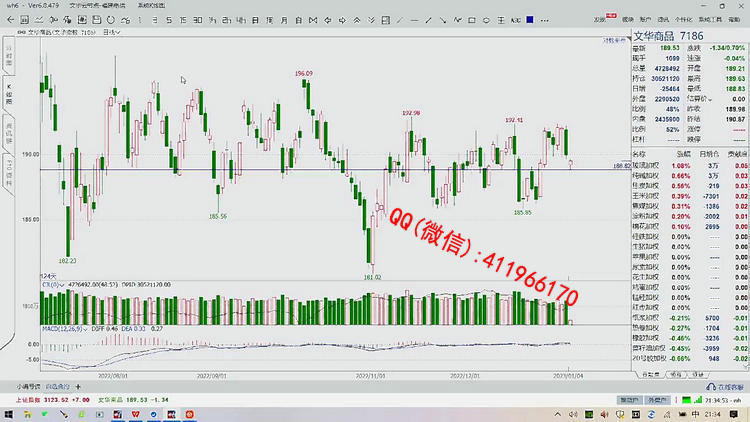This screenshot has height=422, width=750.
Task: Select the zigzag wave drawing tool
Action: click(458, 20)
